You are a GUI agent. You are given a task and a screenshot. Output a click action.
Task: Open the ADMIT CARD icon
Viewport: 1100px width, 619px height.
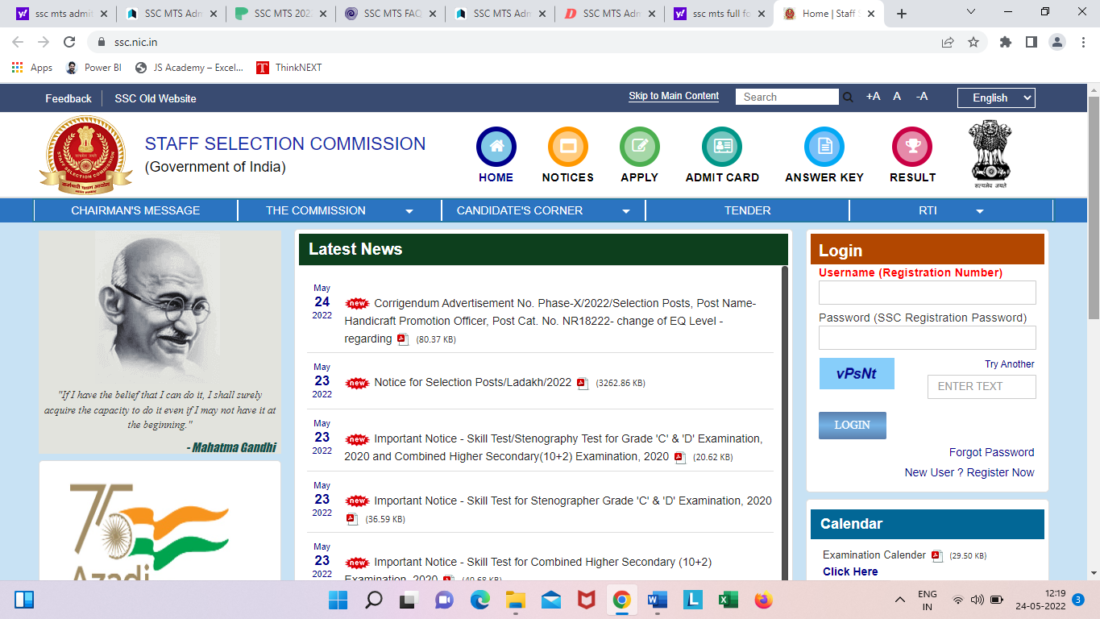(x=721, y=146)
